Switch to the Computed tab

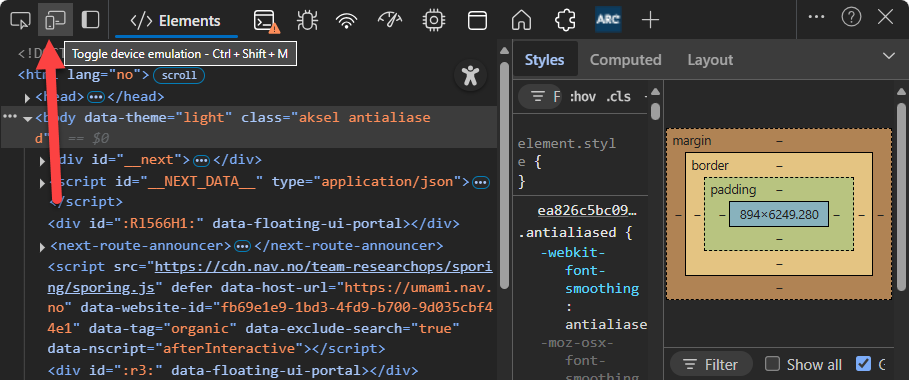[x=626, y=60]
